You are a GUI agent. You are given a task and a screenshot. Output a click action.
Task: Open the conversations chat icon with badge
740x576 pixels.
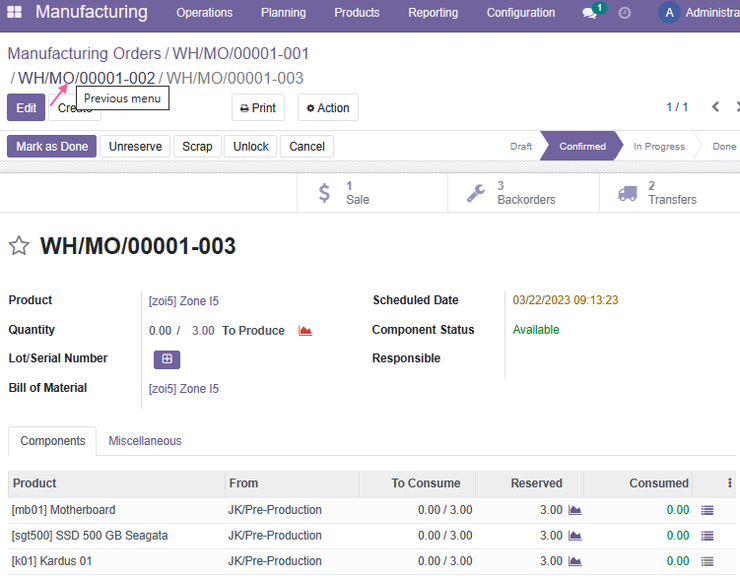point(590,13)
